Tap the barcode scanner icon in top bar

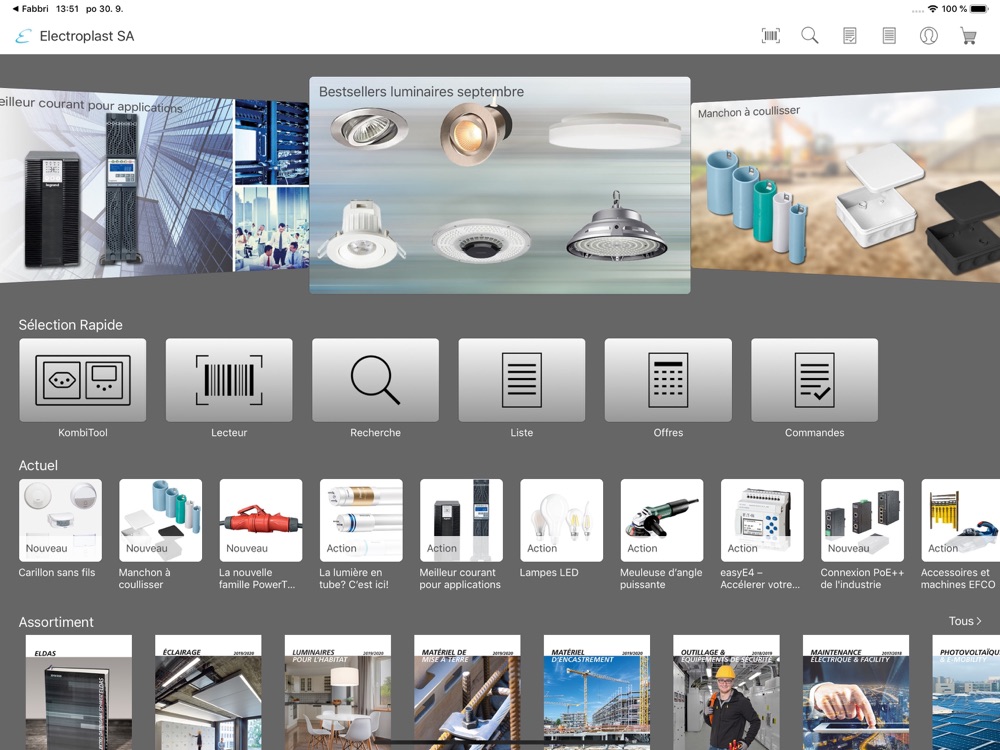click(770, 36)
